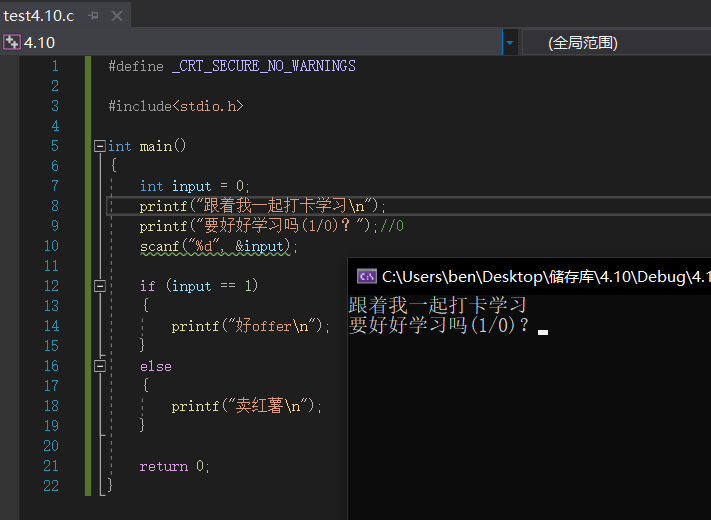Viewport: 711px width, 520px height.
Task: Click the _CRT_SECURE_NO_WARNINGS macro
Action: pyautogui.click(x=264, y=66)
